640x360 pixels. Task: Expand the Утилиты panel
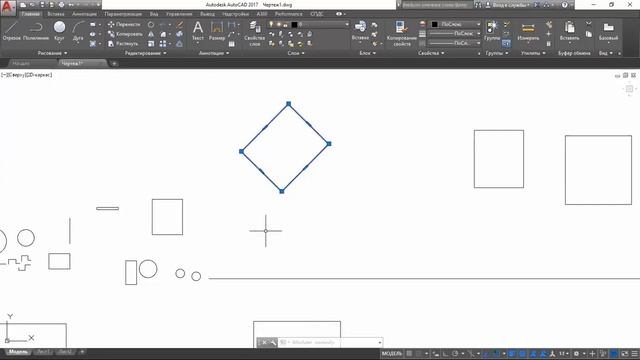click(x=533, y=53)
